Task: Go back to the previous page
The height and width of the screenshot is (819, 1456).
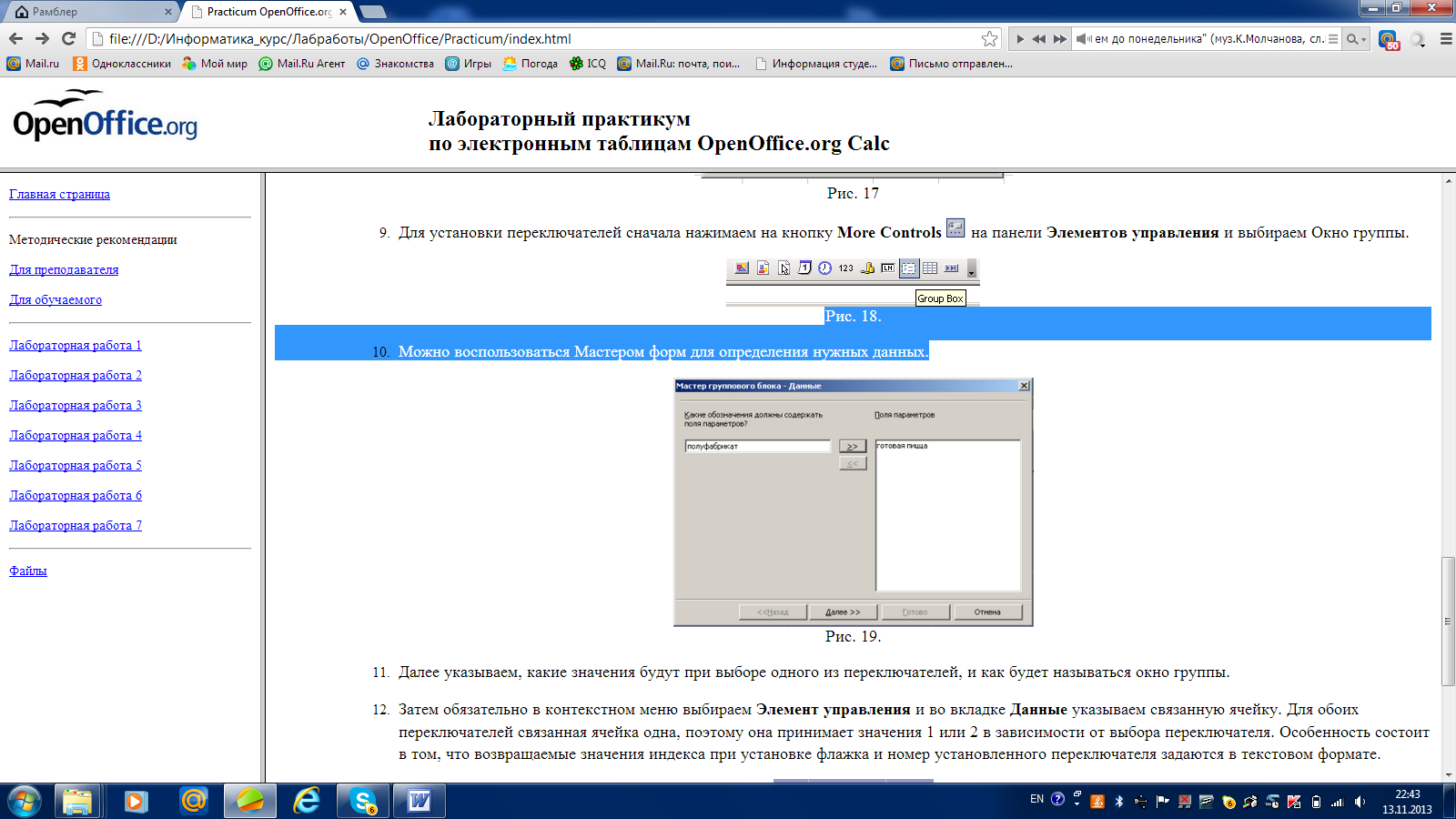Action: (x=15, y=38)
